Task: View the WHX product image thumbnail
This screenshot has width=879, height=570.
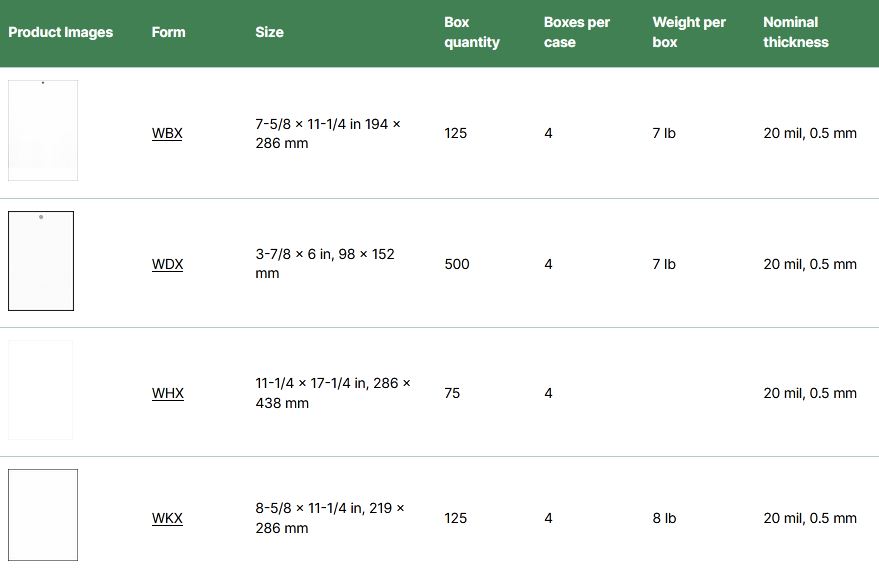Action: (x=41, y=390)
